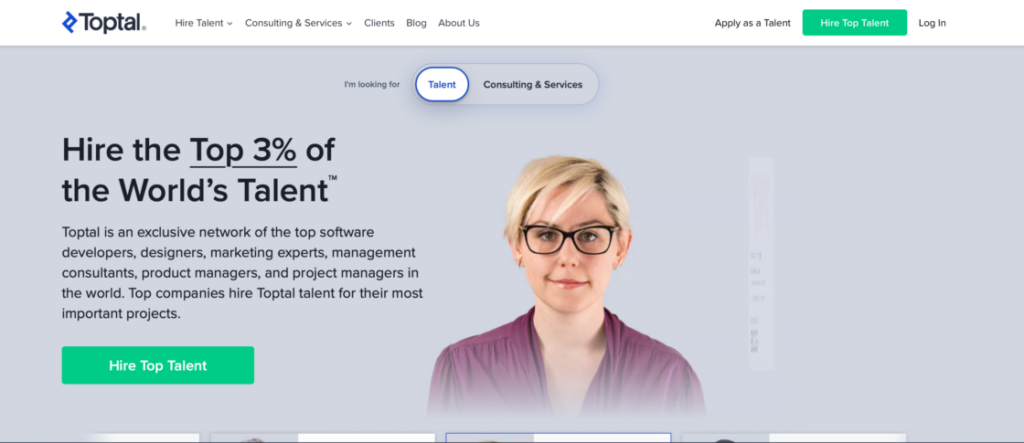Image resolution: width=1024 pixels, height=443 pixels.
Task: Click the header Hire Top Talent button
Action: [x=854, y=23]
